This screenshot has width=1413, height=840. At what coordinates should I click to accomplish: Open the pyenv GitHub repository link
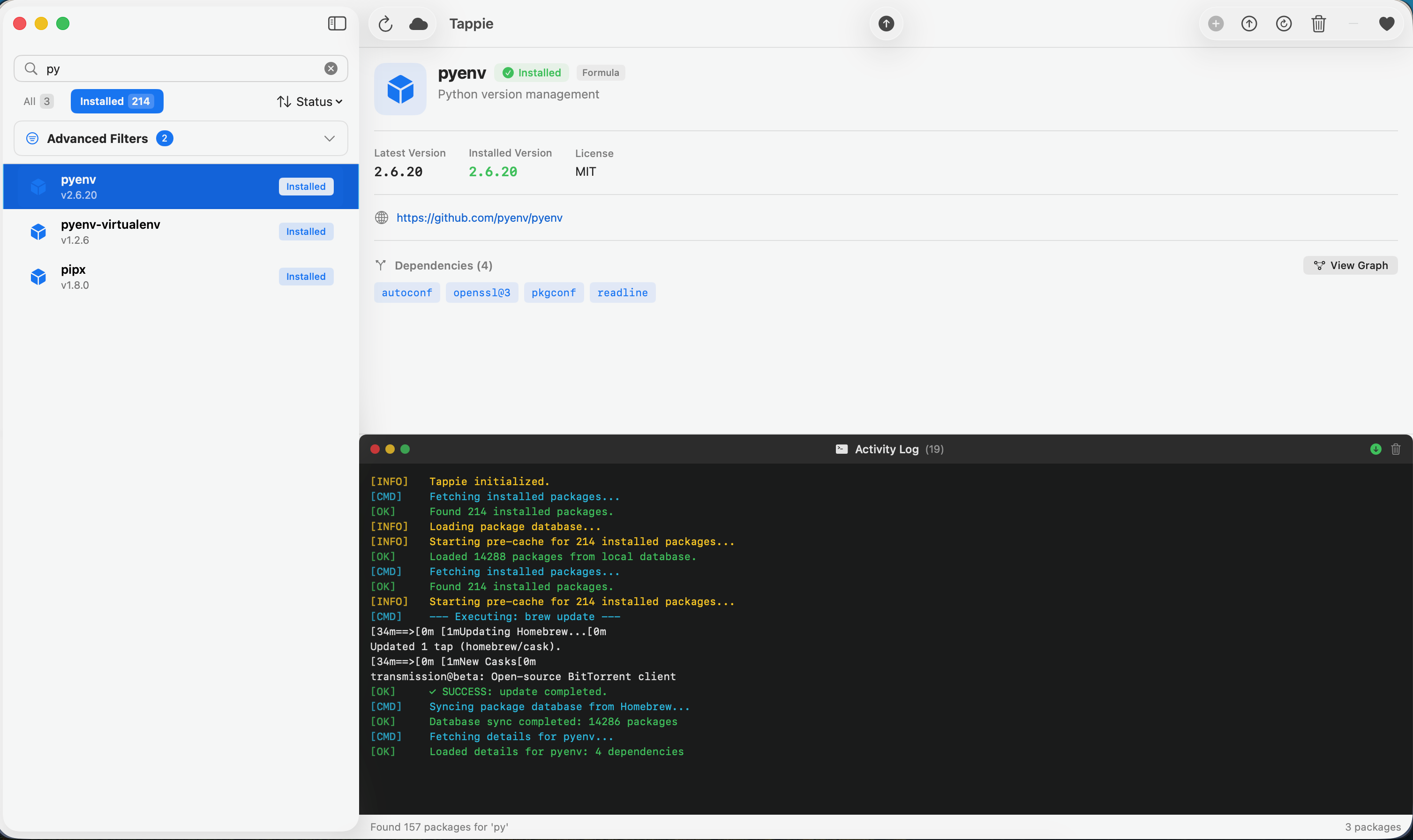[479, 217]
